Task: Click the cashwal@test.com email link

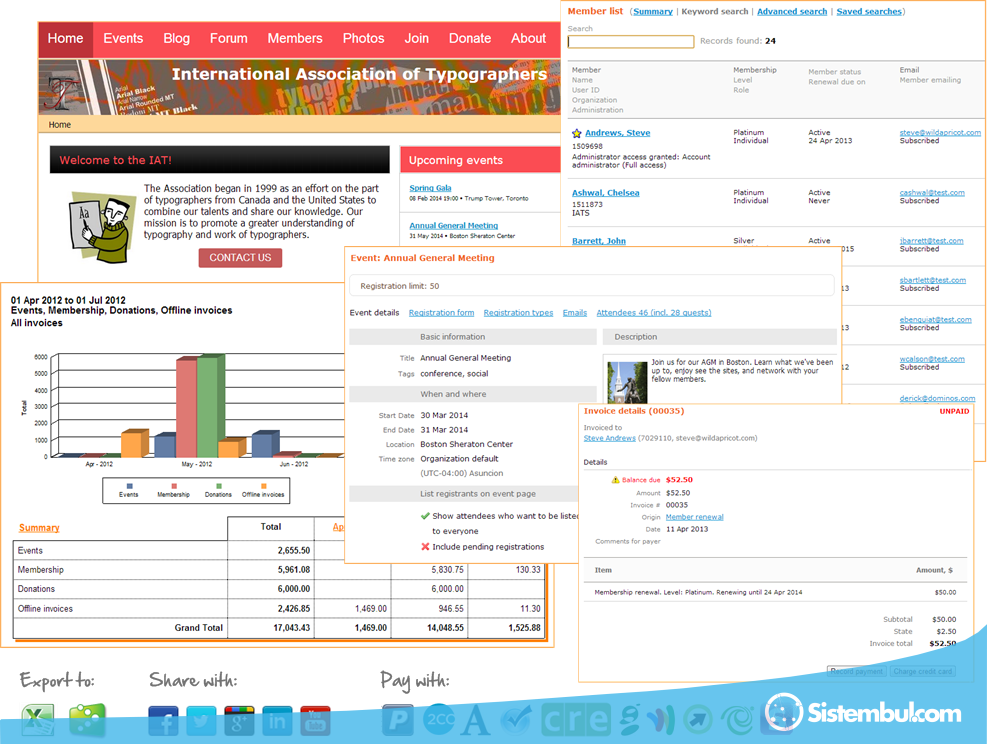Action: click(932, 193)
